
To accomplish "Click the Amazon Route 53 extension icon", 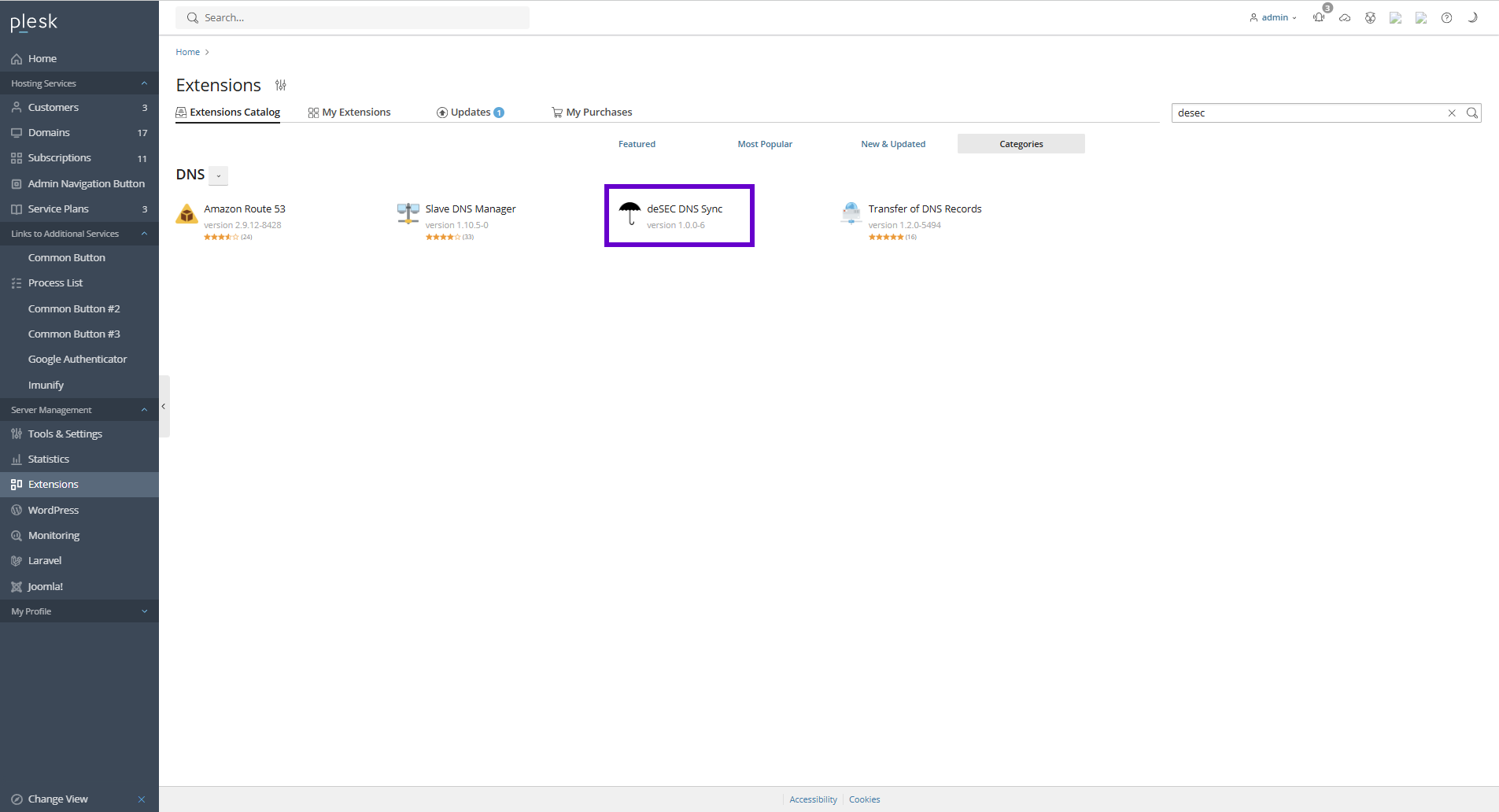I will point(186,213).
